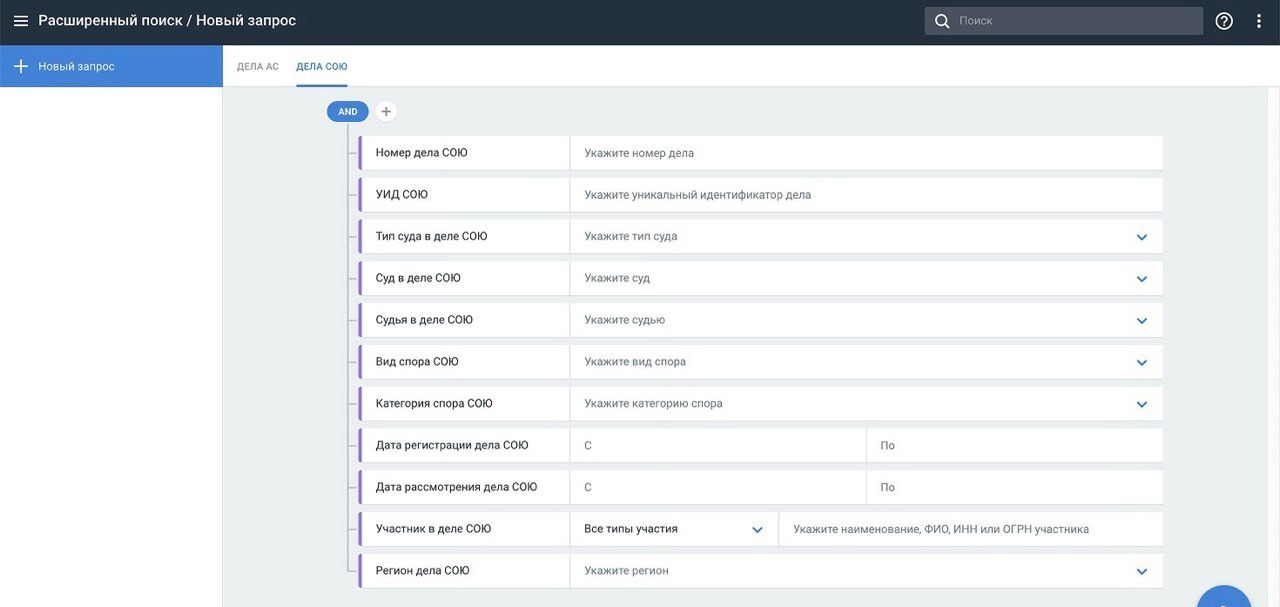Expand the Вид спора СОЮ dropdown
The height and width of the screenshot is (607, 1280).
tap(1142, 363)
